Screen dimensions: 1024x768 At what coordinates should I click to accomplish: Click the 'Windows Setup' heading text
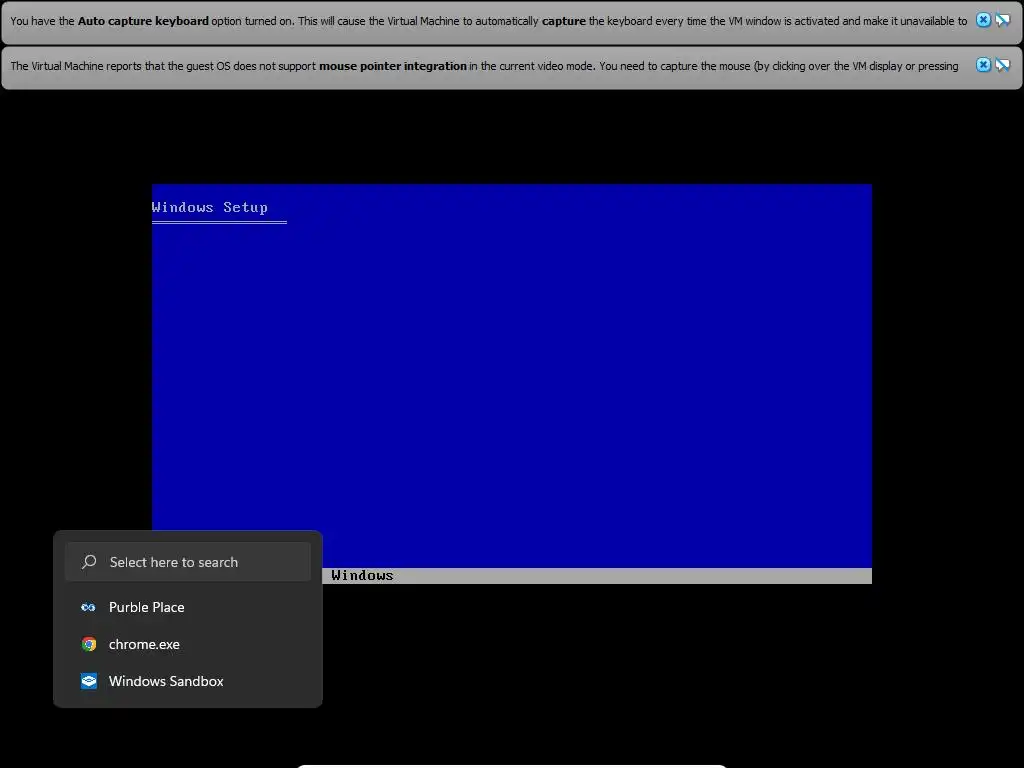pos(210,207)
